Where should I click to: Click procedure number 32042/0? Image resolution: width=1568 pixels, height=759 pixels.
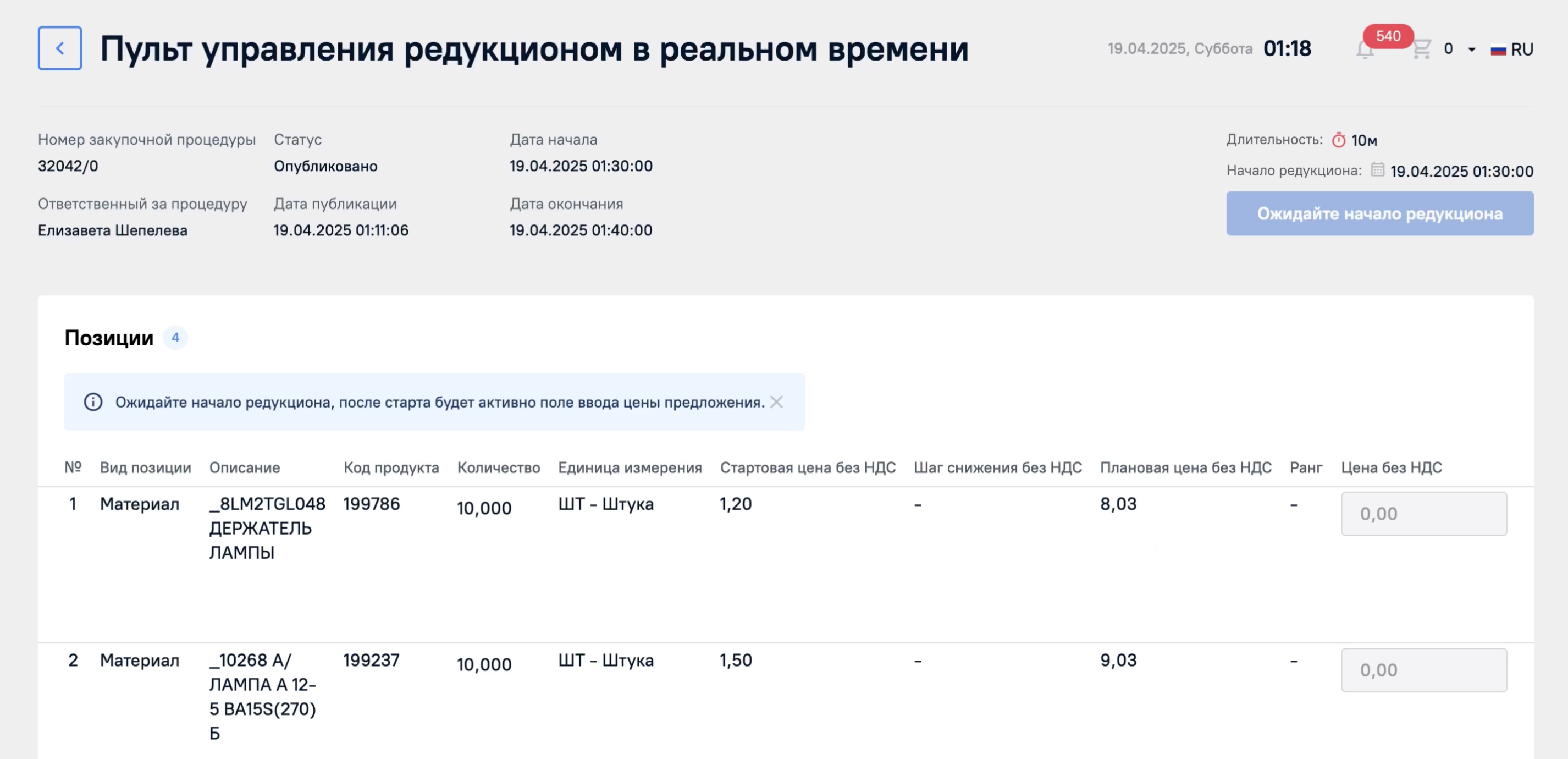(x=68, y=166)
